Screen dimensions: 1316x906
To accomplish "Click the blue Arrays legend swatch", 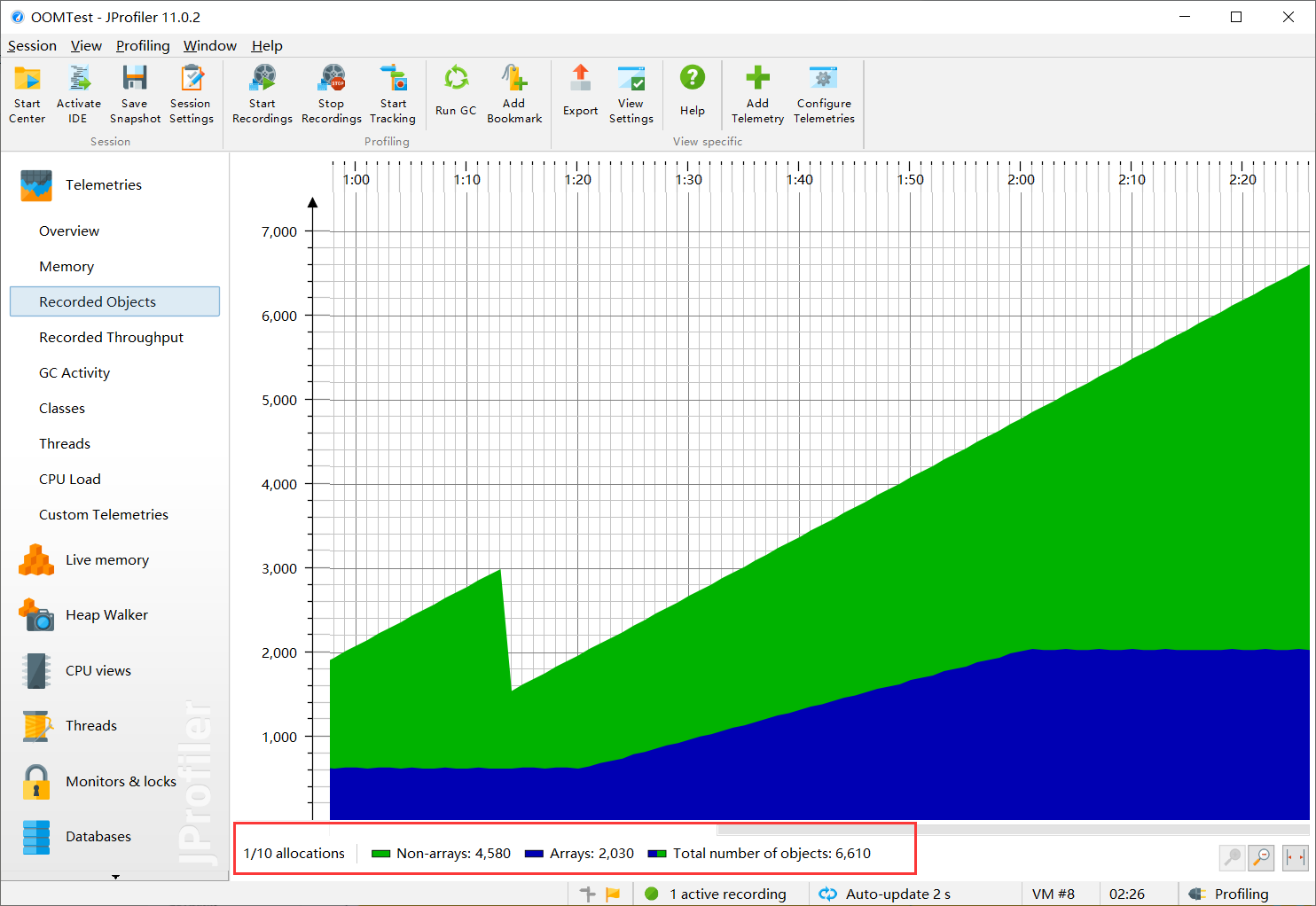I will coord(534,854).
